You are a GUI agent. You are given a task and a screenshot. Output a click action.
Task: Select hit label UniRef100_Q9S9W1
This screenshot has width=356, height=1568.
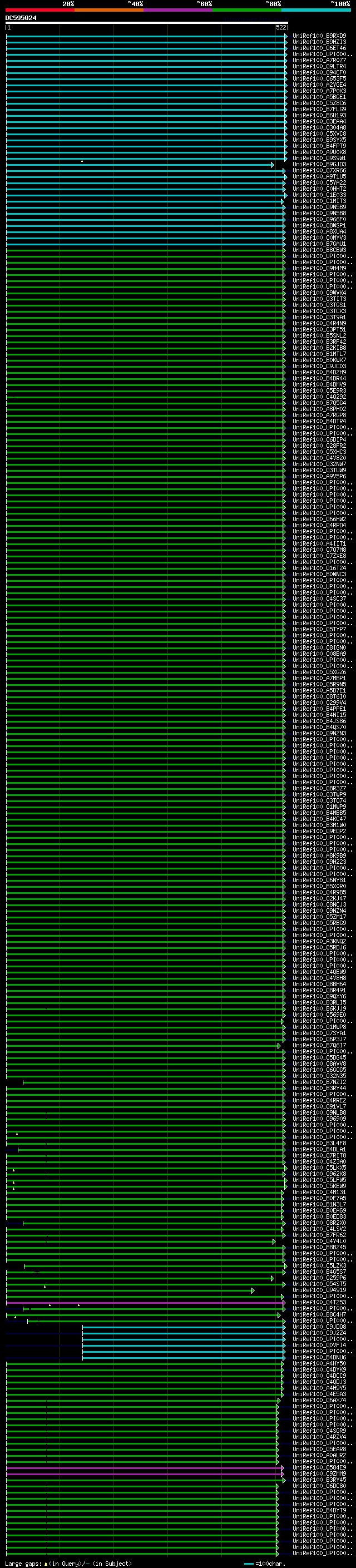pyautogui.click(x=319, y=159)
